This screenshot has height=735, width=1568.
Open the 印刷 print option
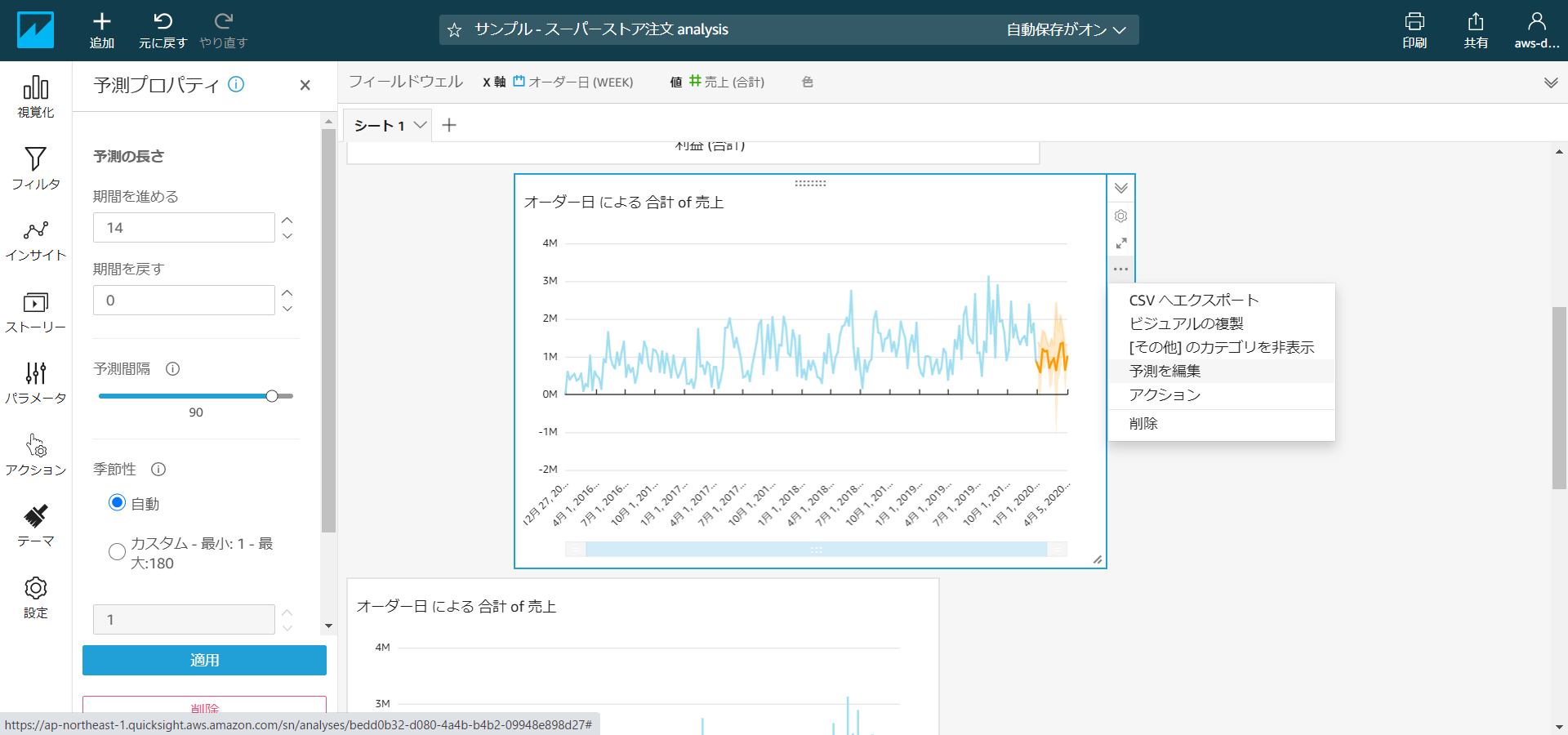click(1414, 30)
